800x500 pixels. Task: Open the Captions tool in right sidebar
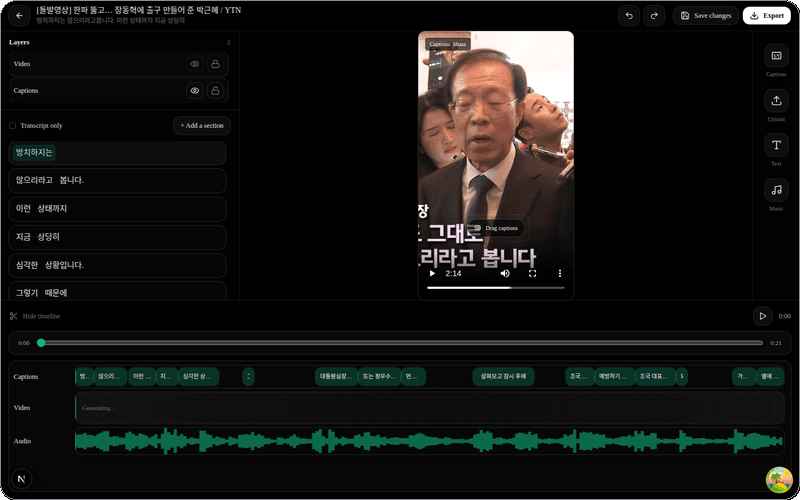(776, 56)
